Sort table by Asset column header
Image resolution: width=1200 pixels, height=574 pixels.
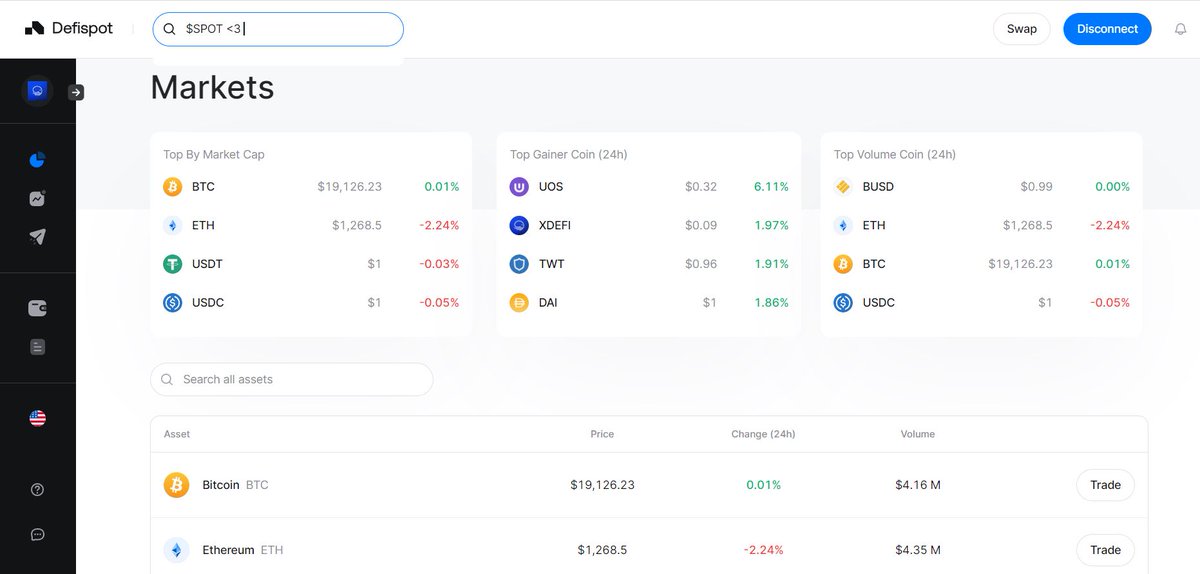[x=177, y=434]
